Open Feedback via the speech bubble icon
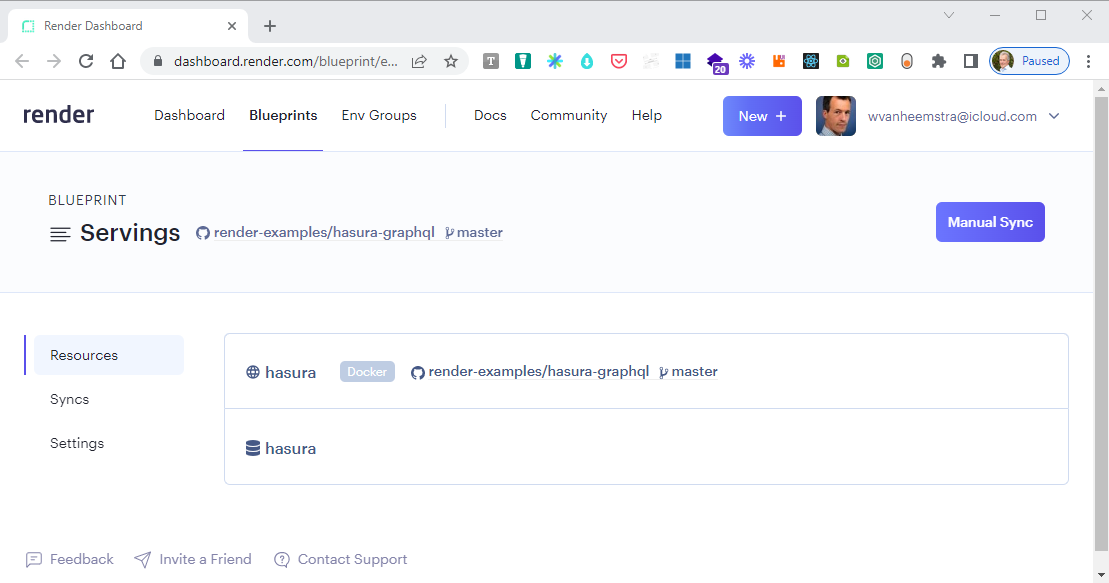 tap(35, 559)
